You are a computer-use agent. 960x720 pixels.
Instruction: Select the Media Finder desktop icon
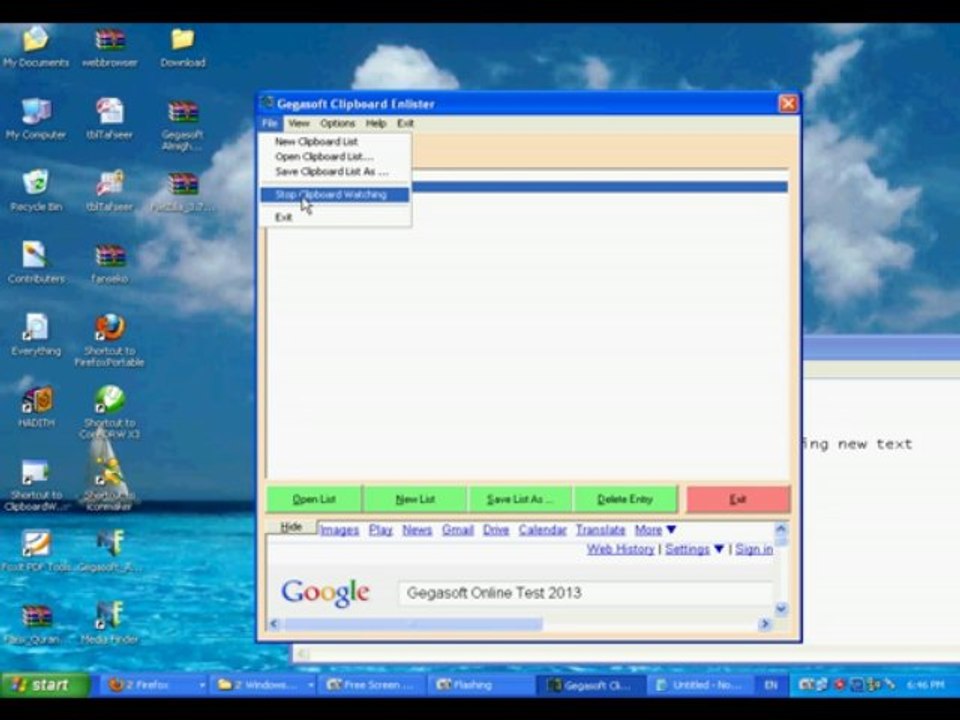point(110,623)
